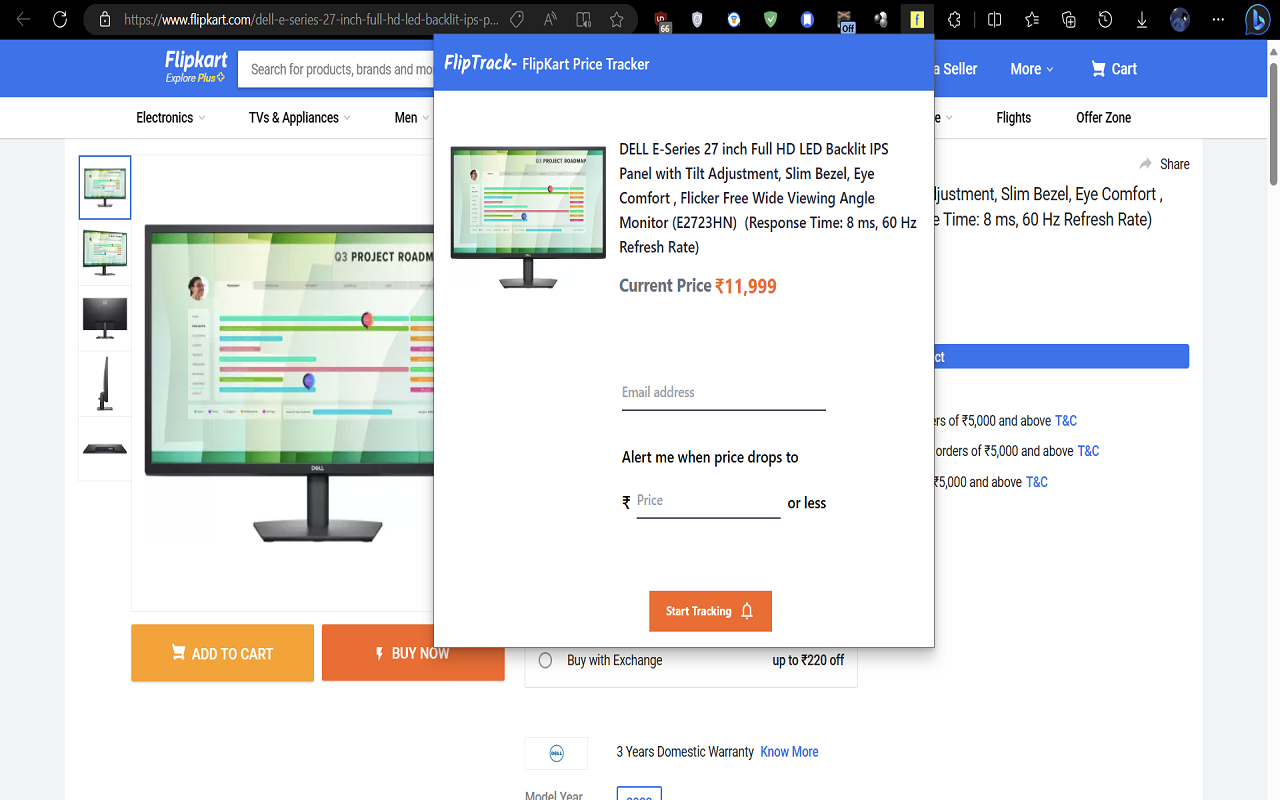Viewport: 1280px width, 800px height.
Task: Select the Buy with Exchange radio button
Action: [545, 660]
